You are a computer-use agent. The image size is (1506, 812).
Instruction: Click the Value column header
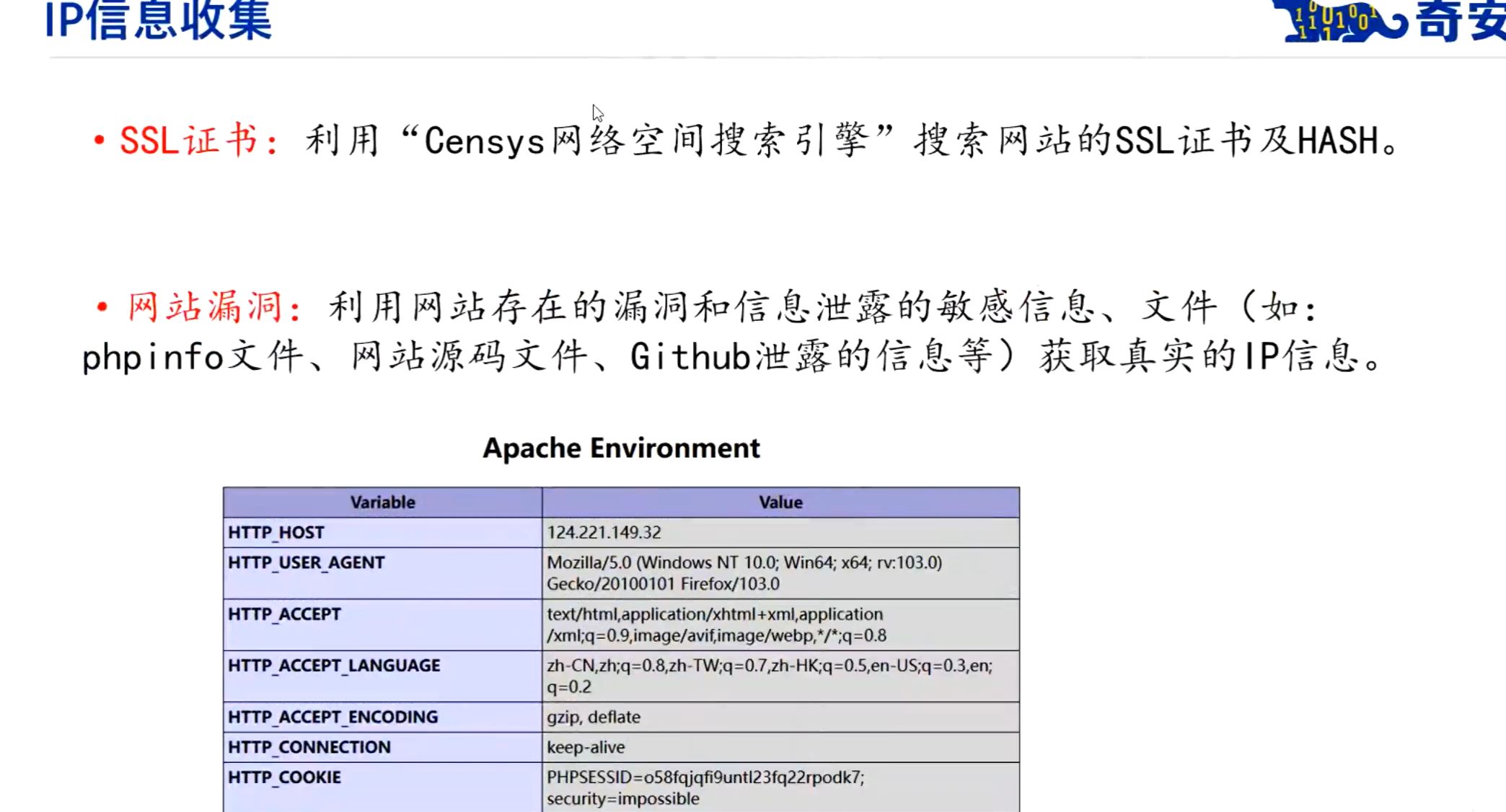780,502
